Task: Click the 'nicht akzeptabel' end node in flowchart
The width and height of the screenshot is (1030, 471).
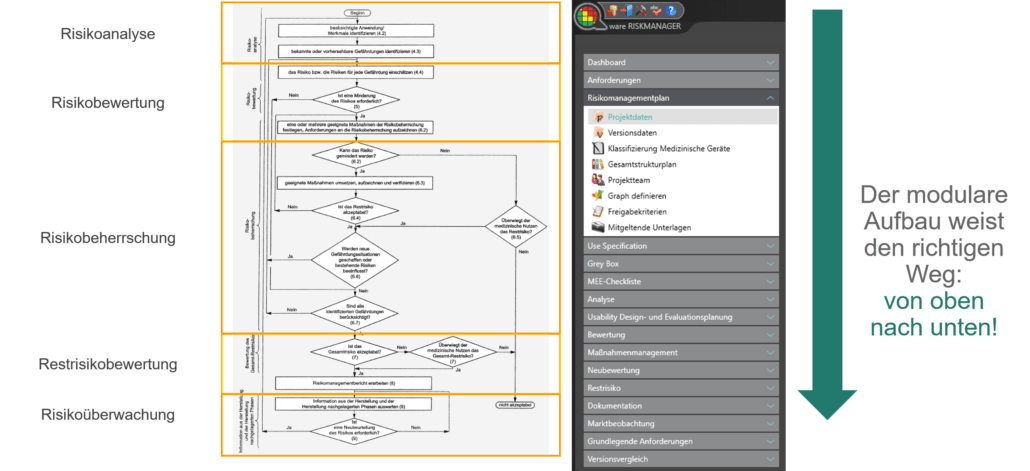Action: click(514, 405)
